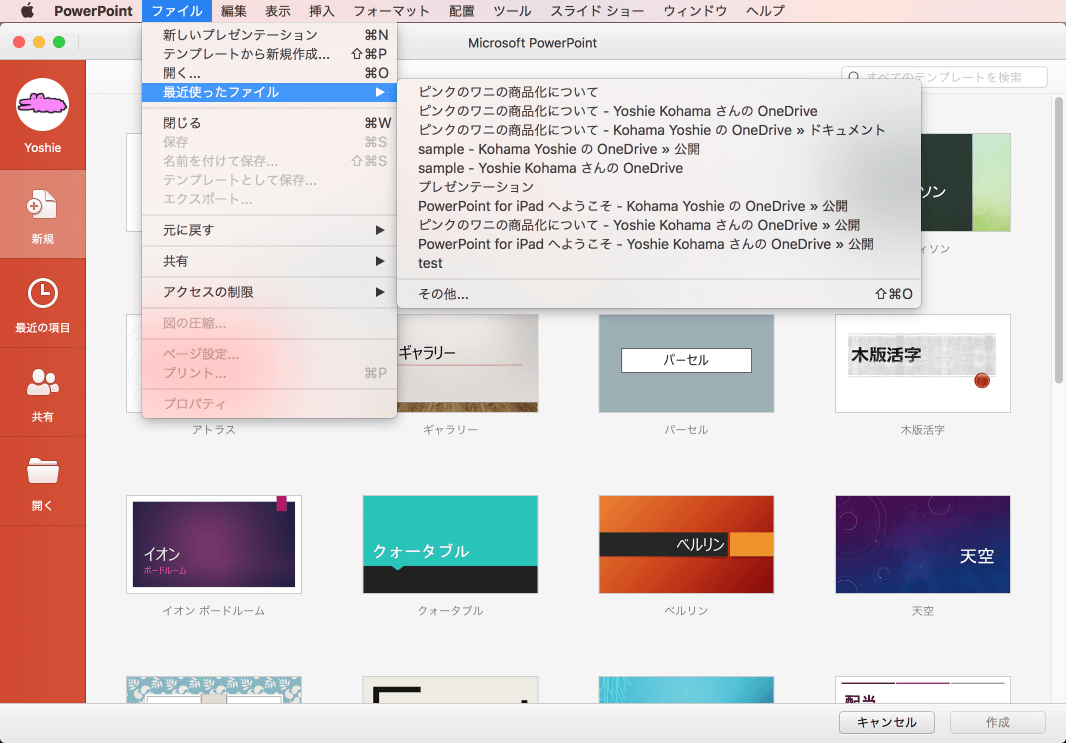Viewport: 1066px width, 743px height.
Task: Click the Yoshie profile avatar
Action: click(42, 104)
